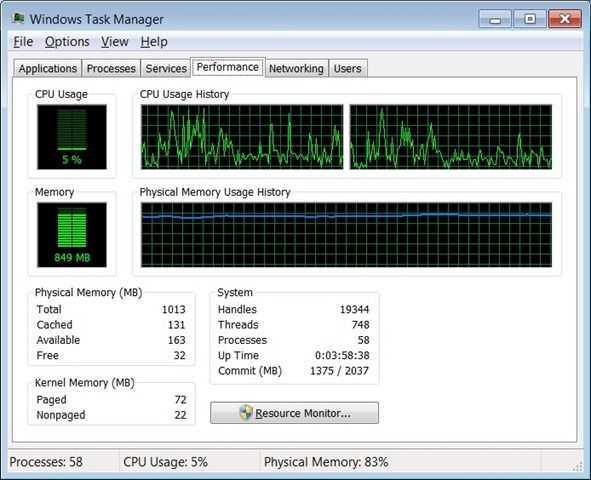Click the Available memory value 163
Screen dimensions: 591x480
click(x=176, y=340)
